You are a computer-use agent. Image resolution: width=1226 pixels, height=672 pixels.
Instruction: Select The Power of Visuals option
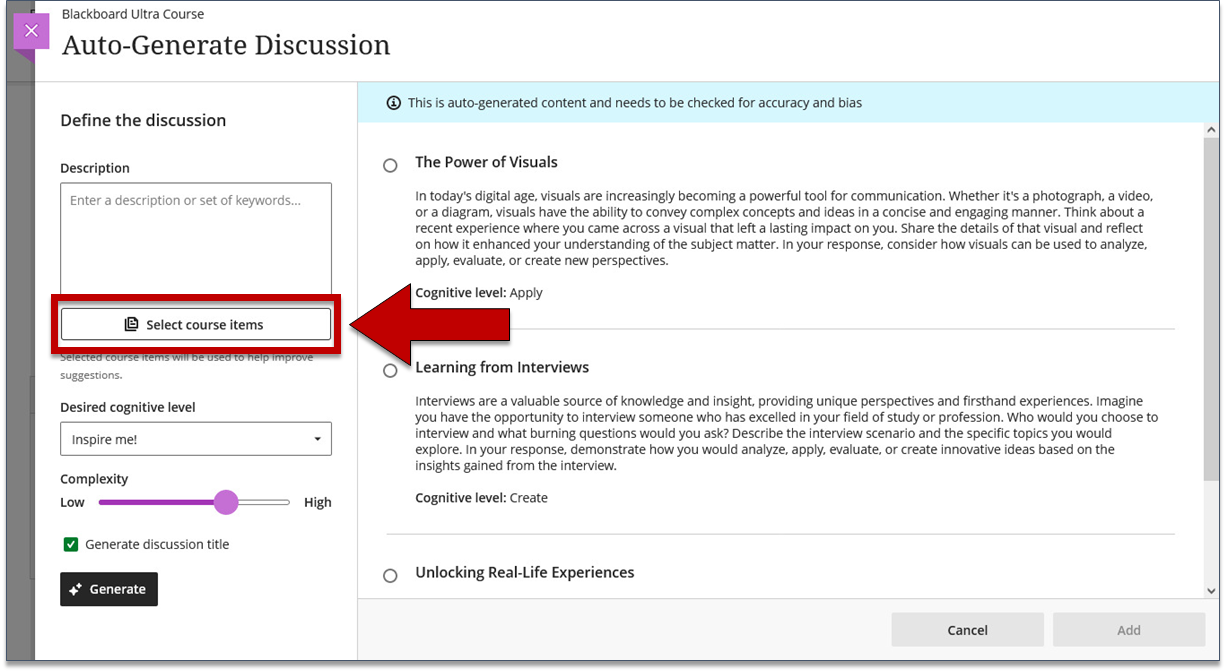(x=390, y=165)
